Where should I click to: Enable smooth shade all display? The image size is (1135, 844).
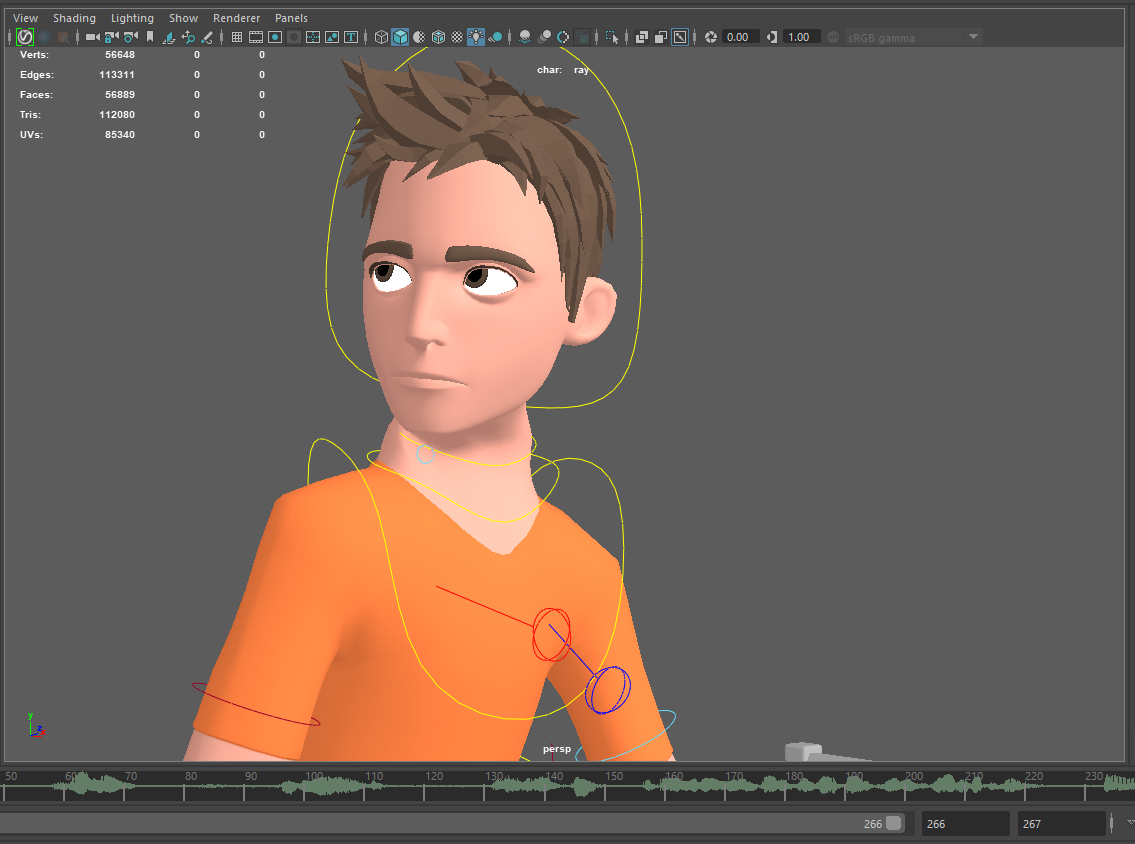tap(402, 36)
